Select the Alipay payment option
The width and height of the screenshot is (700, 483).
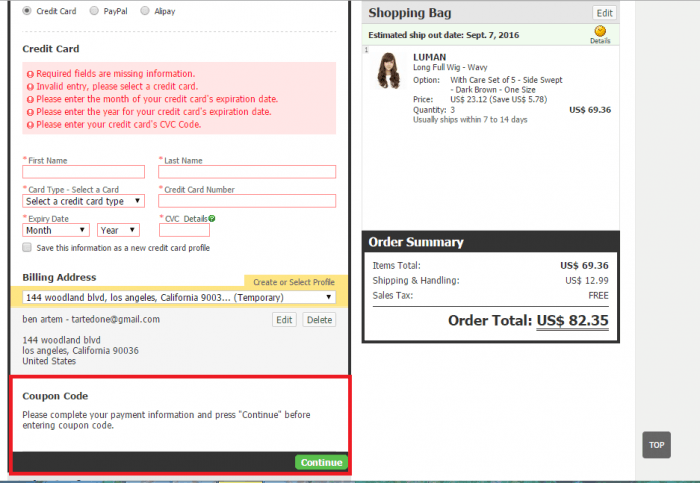click(x=145, y=11)
